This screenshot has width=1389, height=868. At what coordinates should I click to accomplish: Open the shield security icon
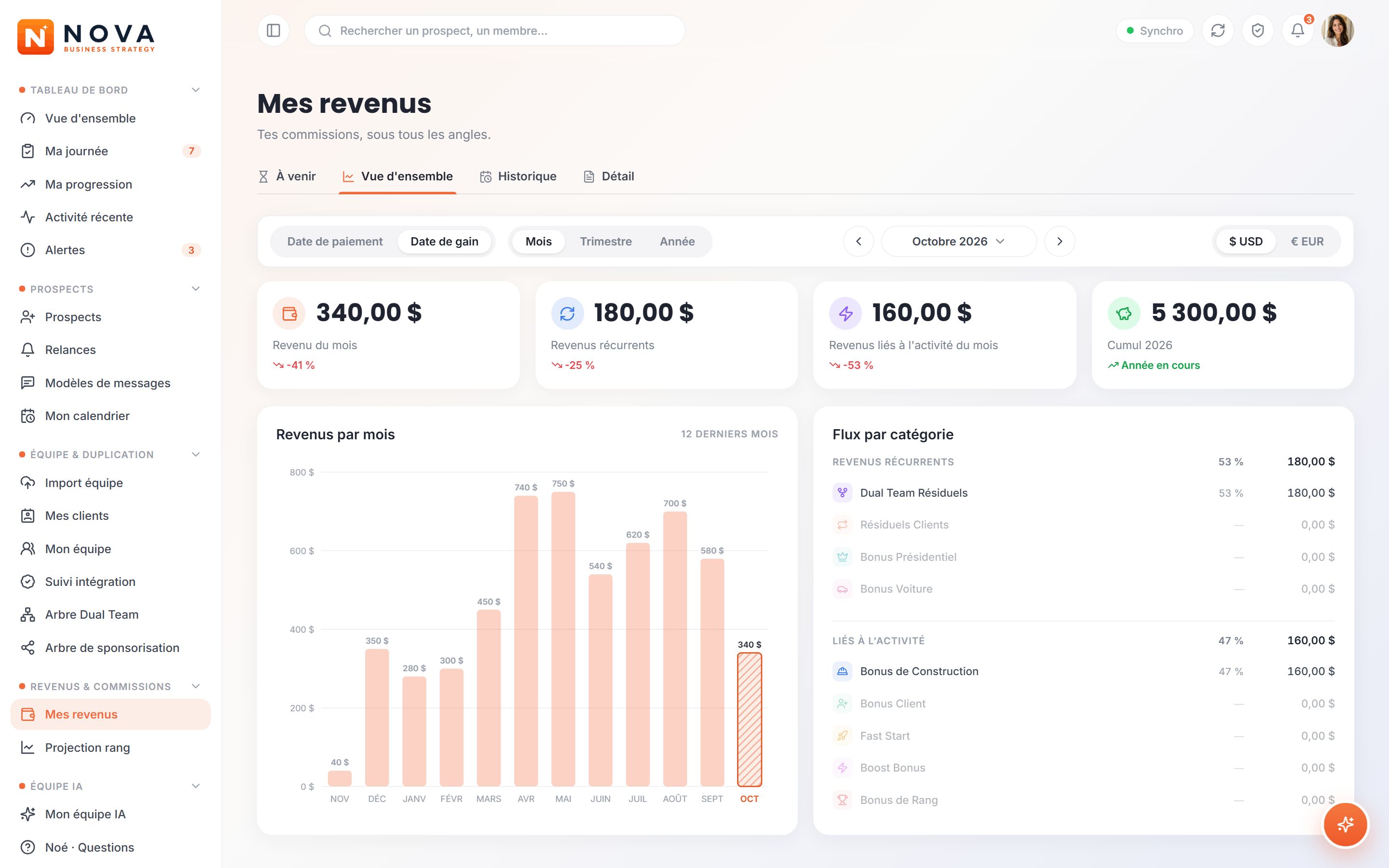pyautogui.click(x=1257, y=30)
